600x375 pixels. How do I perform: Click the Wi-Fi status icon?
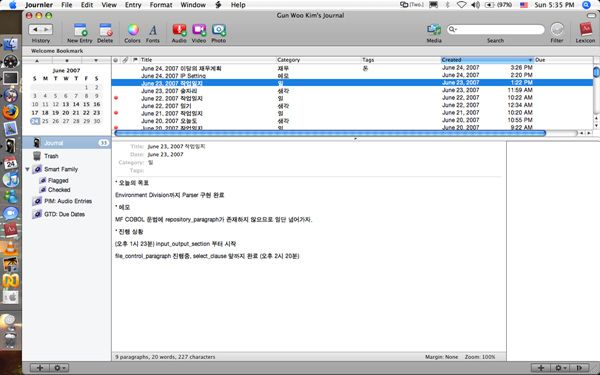461,5
